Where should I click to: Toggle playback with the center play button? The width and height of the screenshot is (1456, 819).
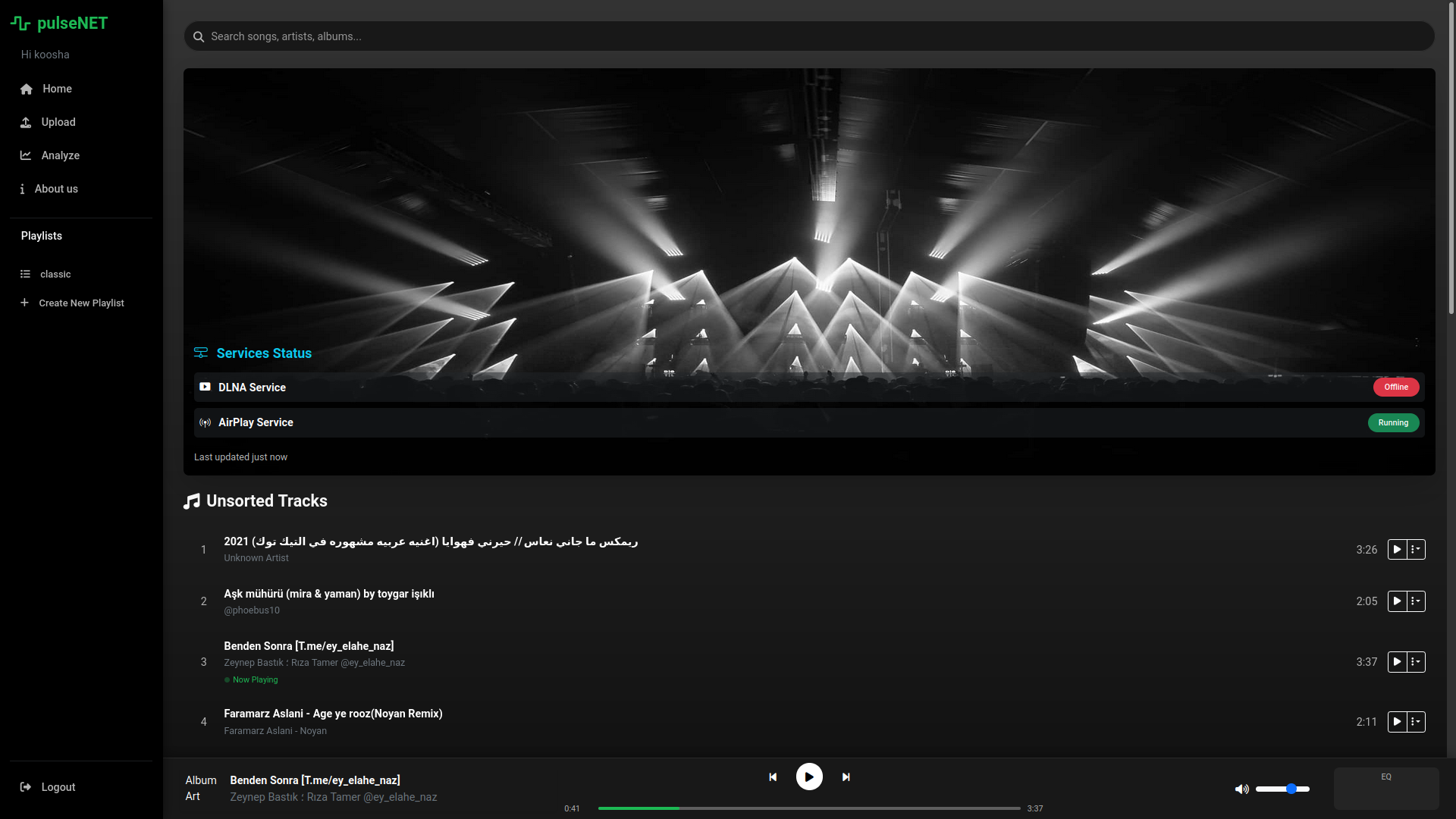(x=809, y=777)
